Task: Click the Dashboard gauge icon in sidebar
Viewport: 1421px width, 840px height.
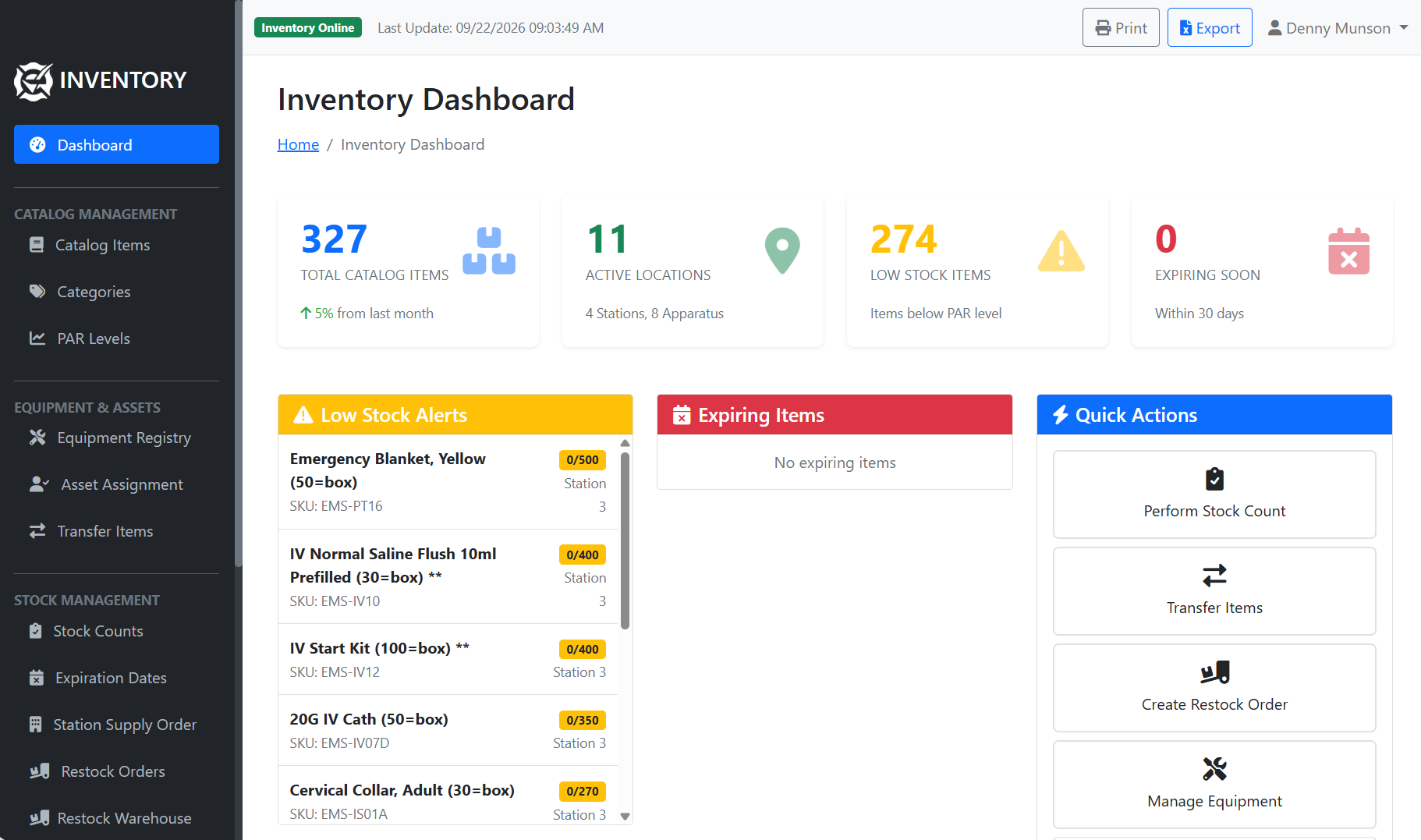Action: click(x=37, y=144)
